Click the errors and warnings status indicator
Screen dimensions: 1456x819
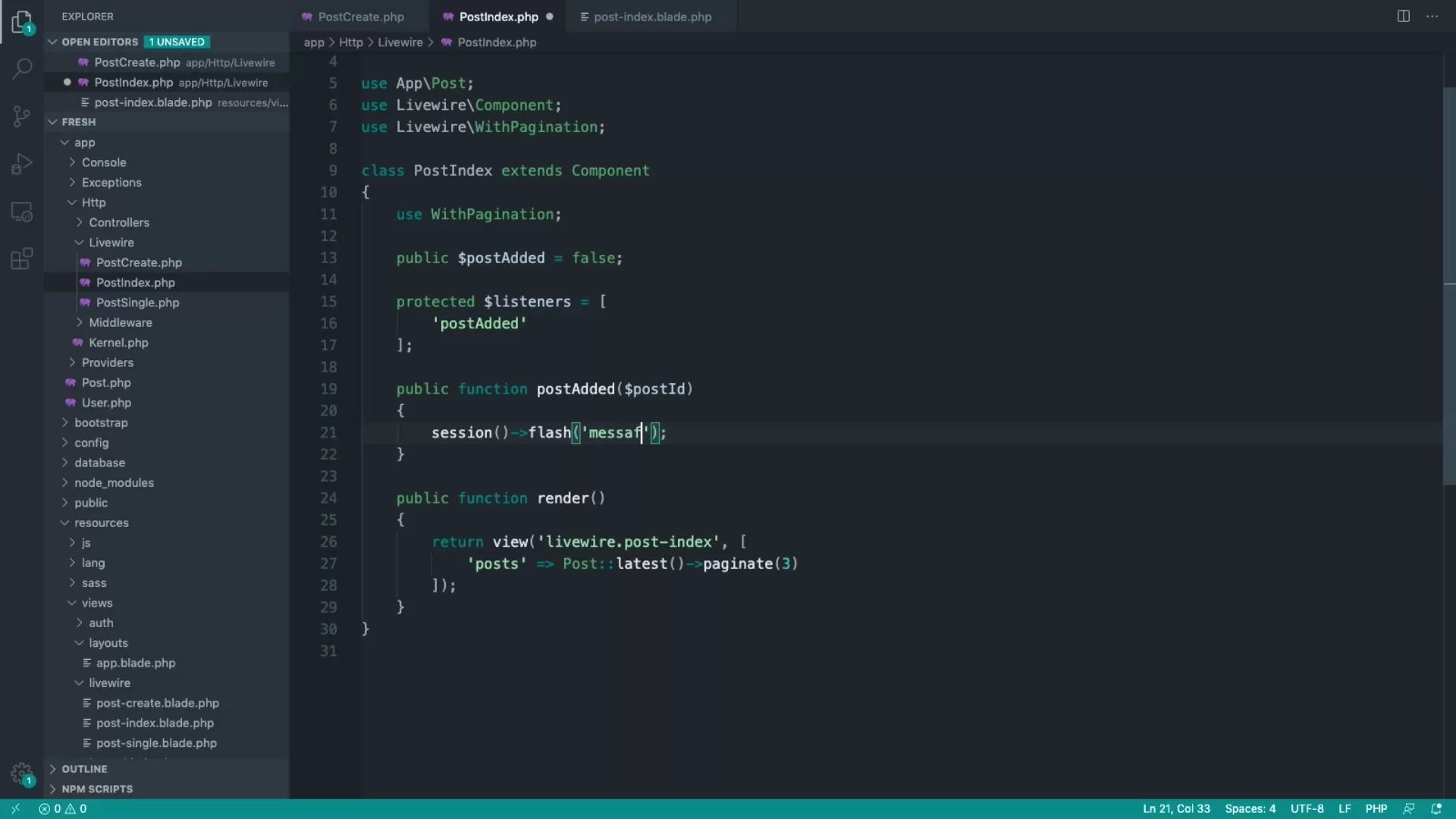coord(63,808)
